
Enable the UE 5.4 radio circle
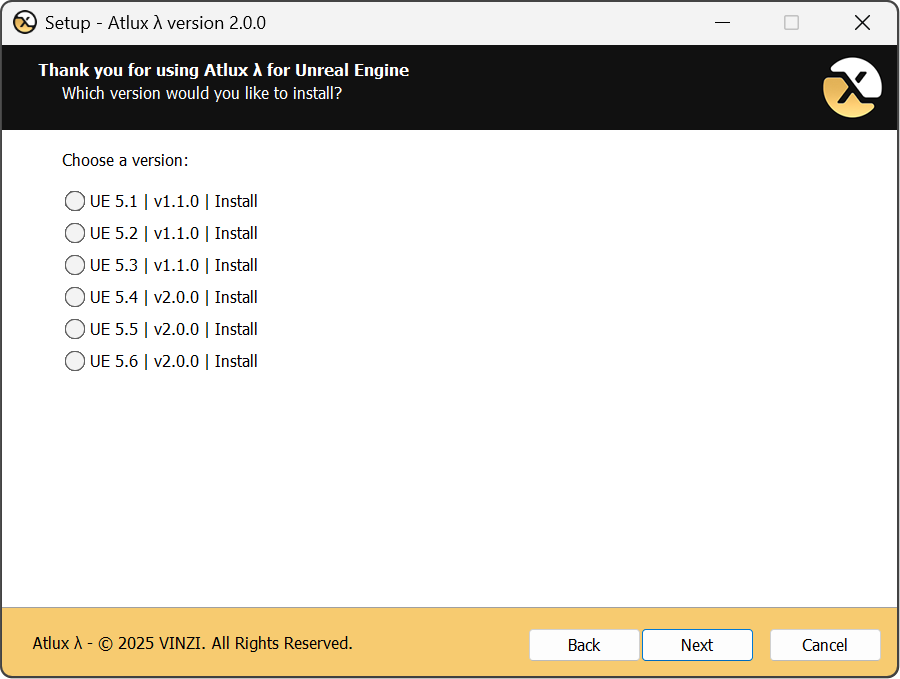[75, 297]
